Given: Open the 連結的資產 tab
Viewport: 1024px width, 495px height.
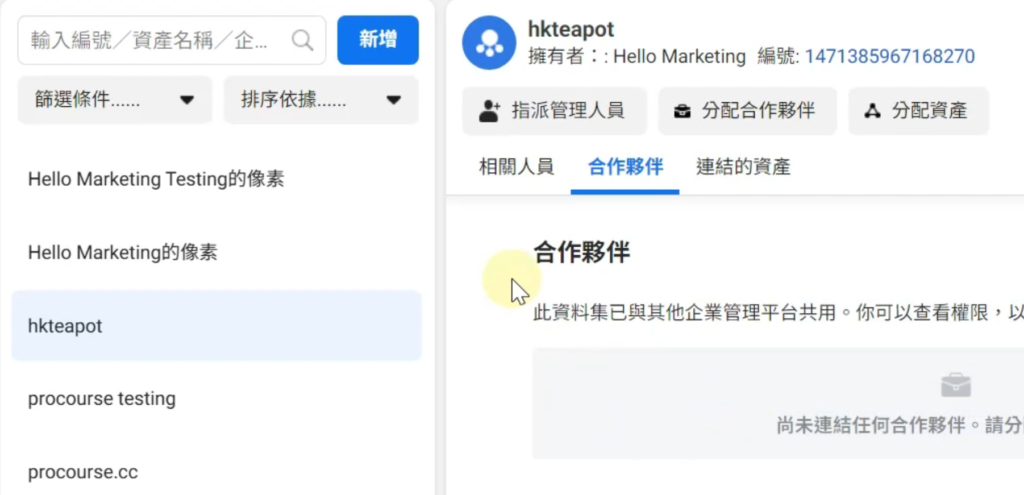Looking at the screenshot, I should 743,167.
